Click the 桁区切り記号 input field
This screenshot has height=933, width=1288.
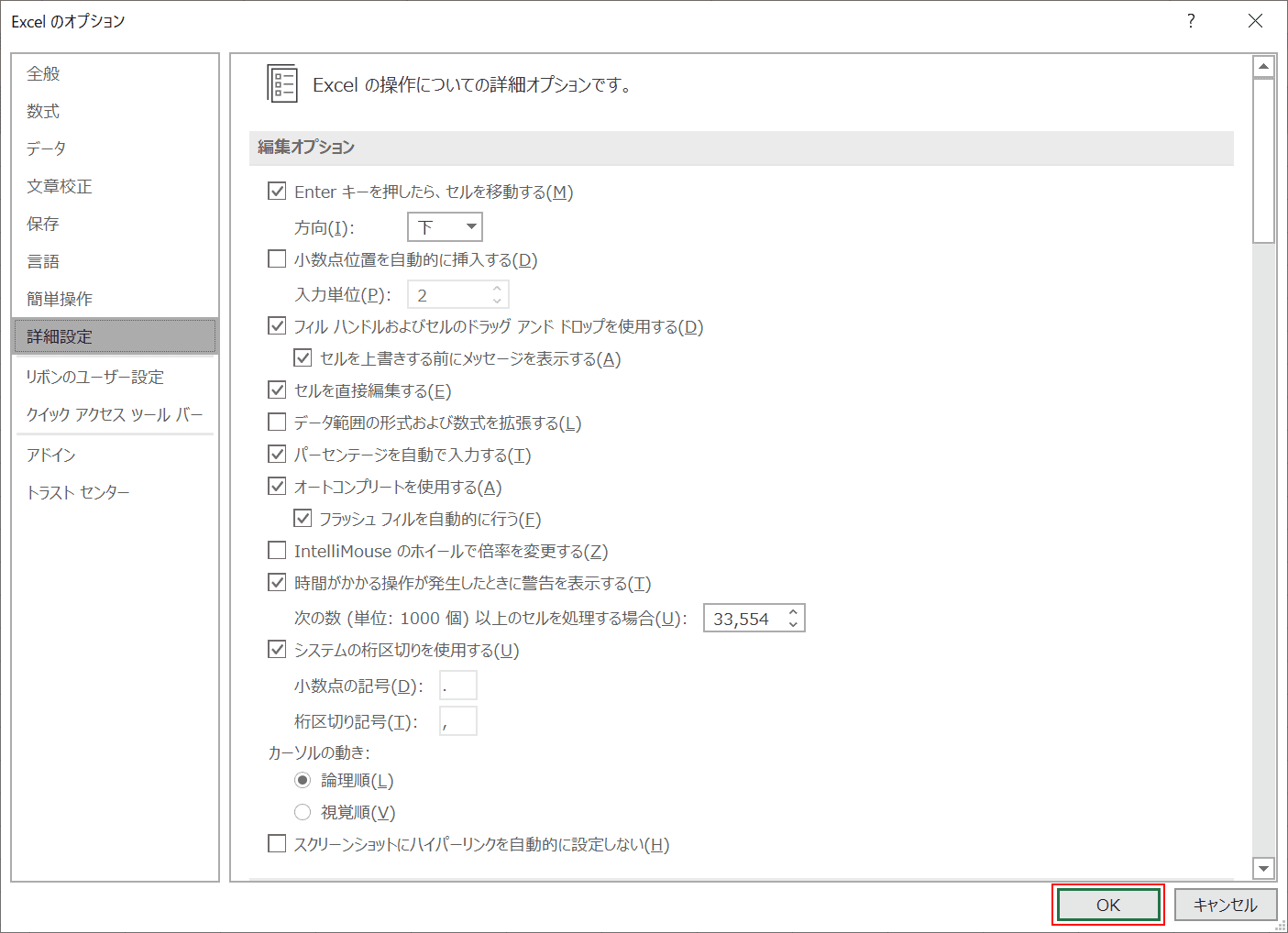[458, 721]
